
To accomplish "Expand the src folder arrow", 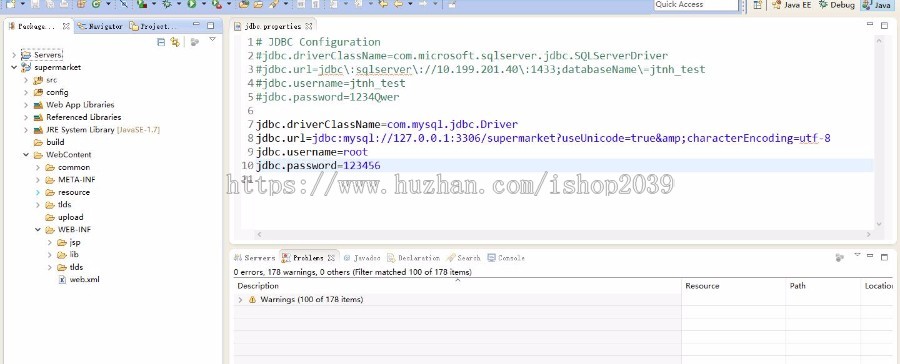I will pyautogui.click(x=26, y=80).
